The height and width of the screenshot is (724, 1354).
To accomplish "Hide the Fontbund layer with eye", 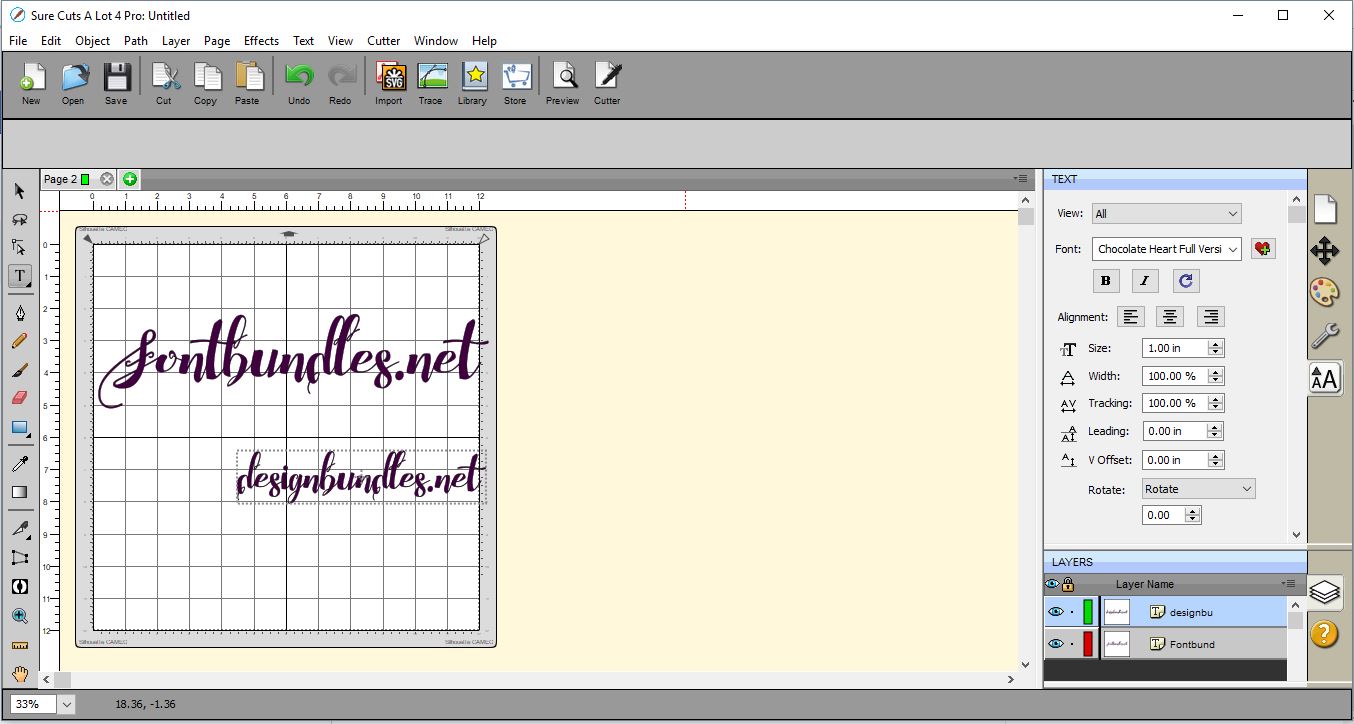I will pyautogui.click(x=1055, y=644).
